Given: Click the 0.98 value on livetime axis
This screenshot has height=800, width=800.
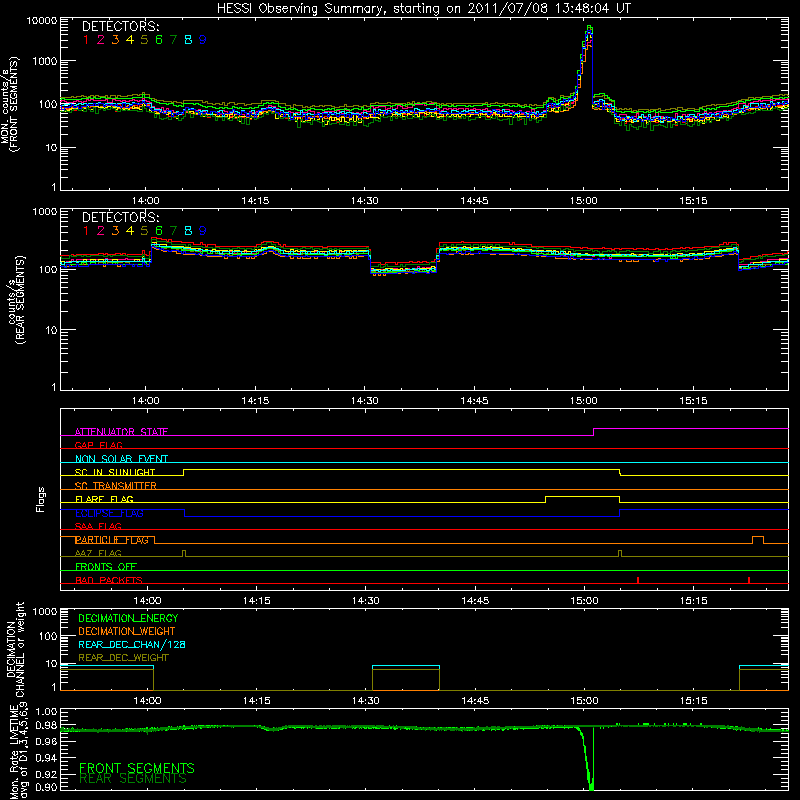Looking at the screenshot, I should (x=46, y=725).
